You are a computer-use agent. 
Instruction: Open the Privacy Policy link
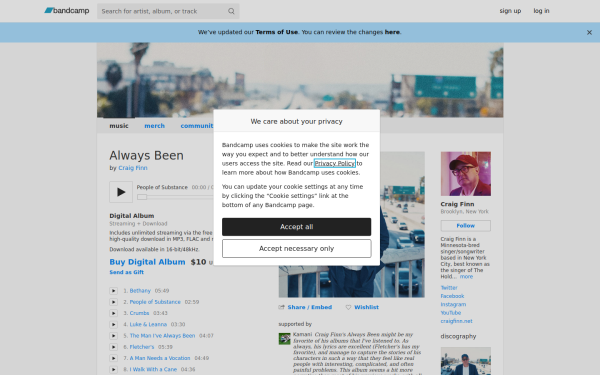(x=335, y=163)
